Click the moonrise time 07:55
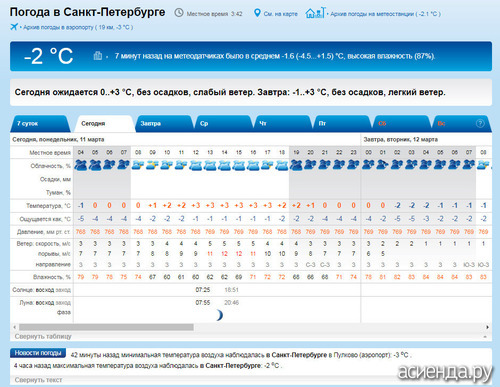This screenshot has width=500, height=387. click(x=203, y=303)
